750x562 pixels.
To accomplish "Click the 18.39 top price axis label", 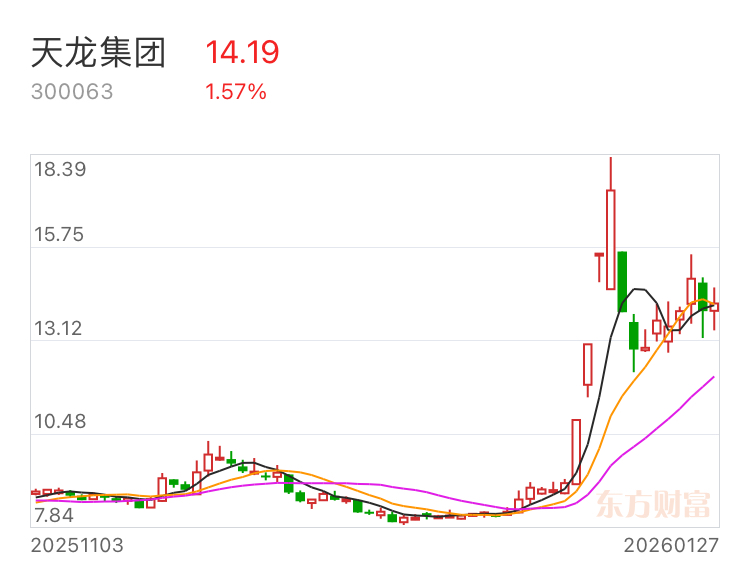I will tap(60, 169).
